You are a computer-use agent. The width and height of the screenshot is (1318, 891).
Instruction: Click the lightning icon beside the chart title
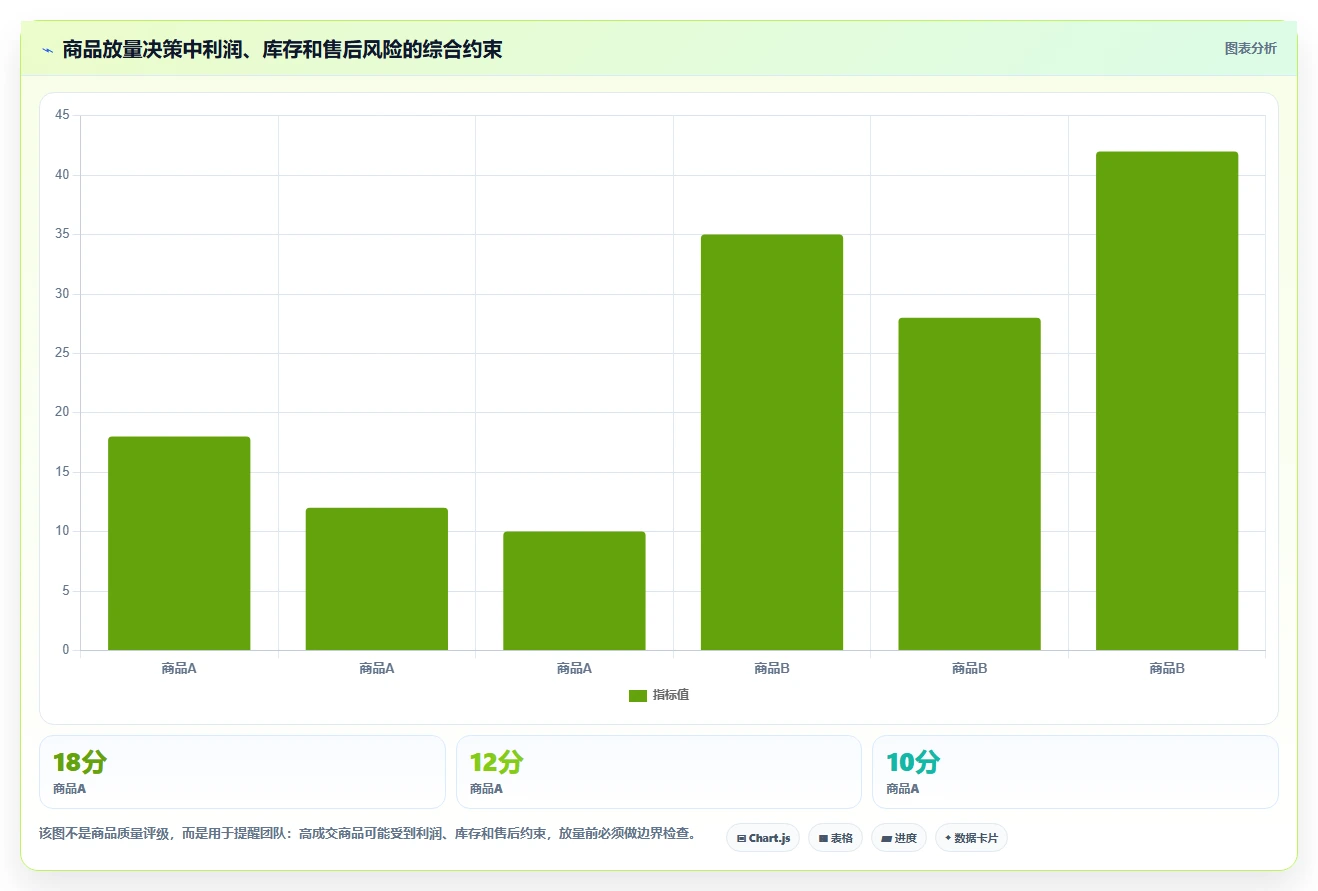pos(47,50)
